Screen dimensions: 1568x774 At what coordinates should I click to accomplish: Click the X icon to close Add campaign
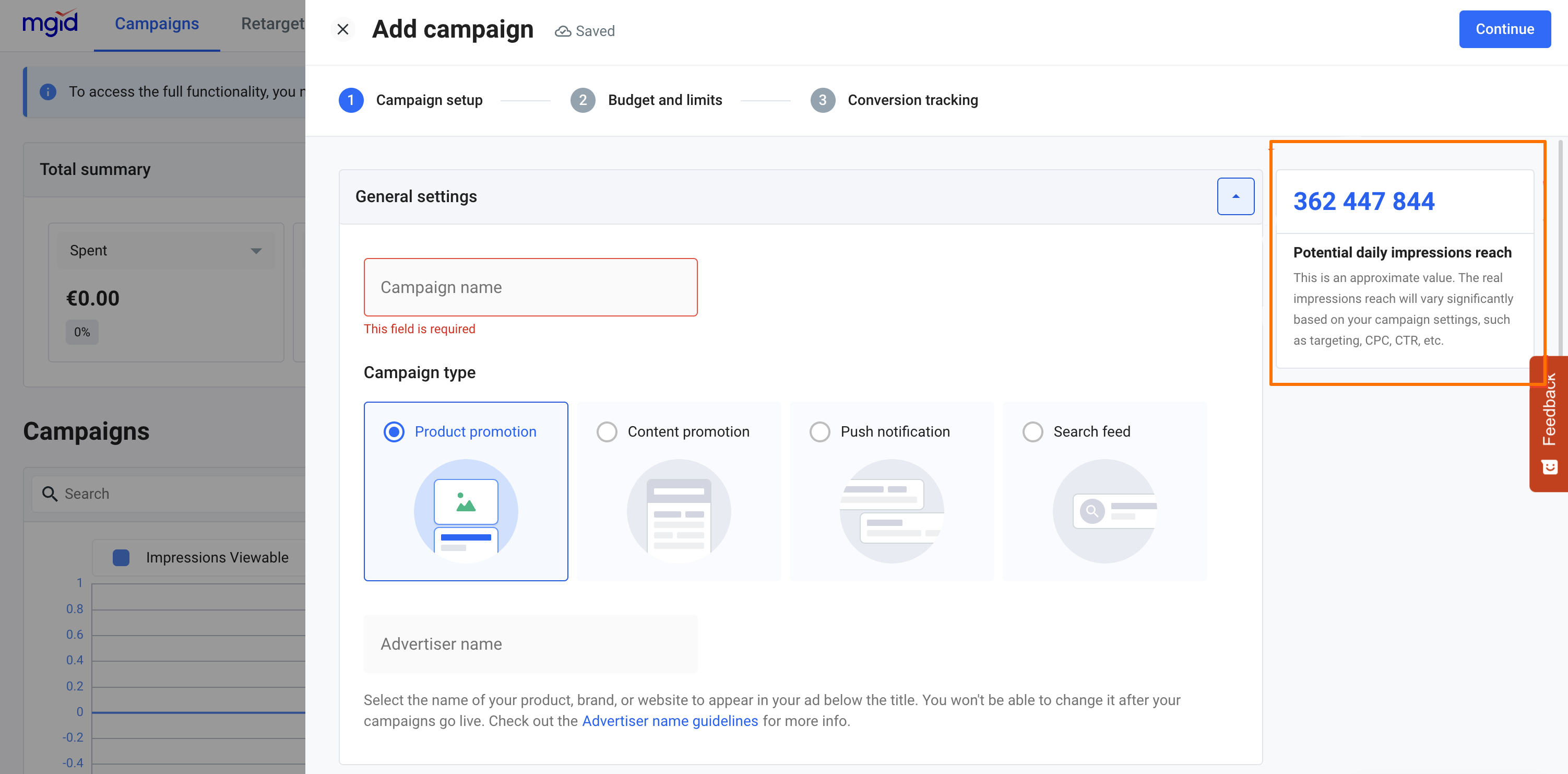pos(343,29)
